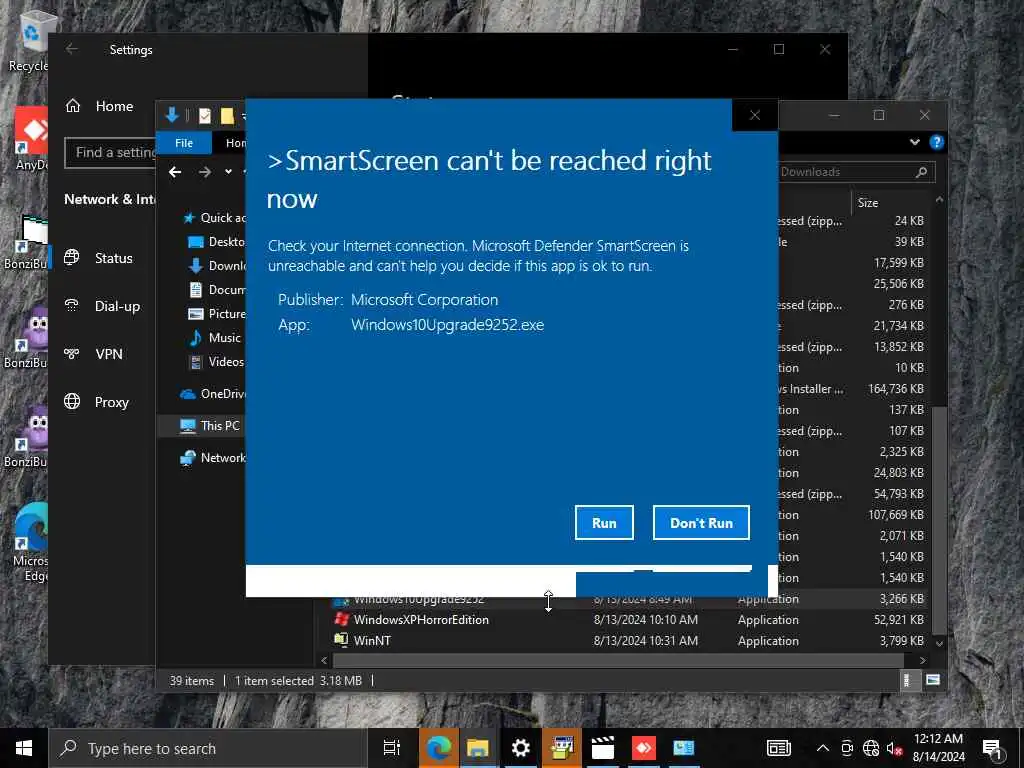
Task: Close the SmartScreen dialog with X
Action: 755,116
